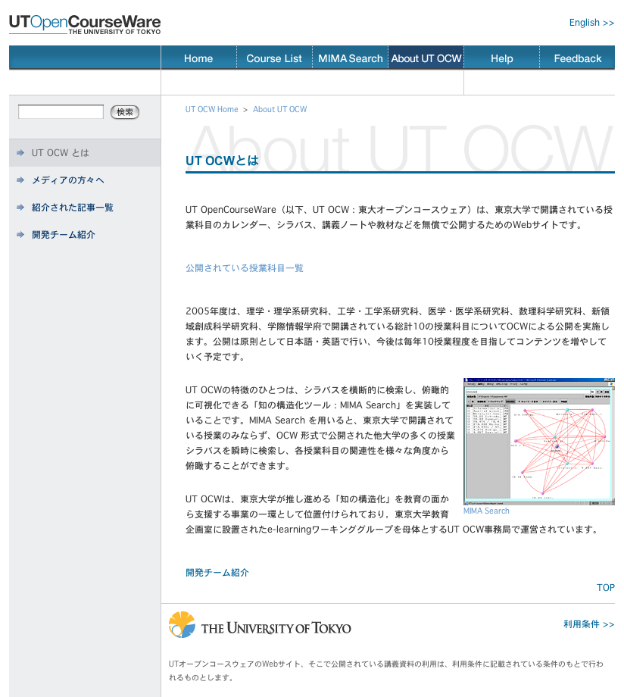Follow the UT OCW Home breadcrumb
Image resolution: width=624 pixels, height=697 pixels.
coord(212,109)
